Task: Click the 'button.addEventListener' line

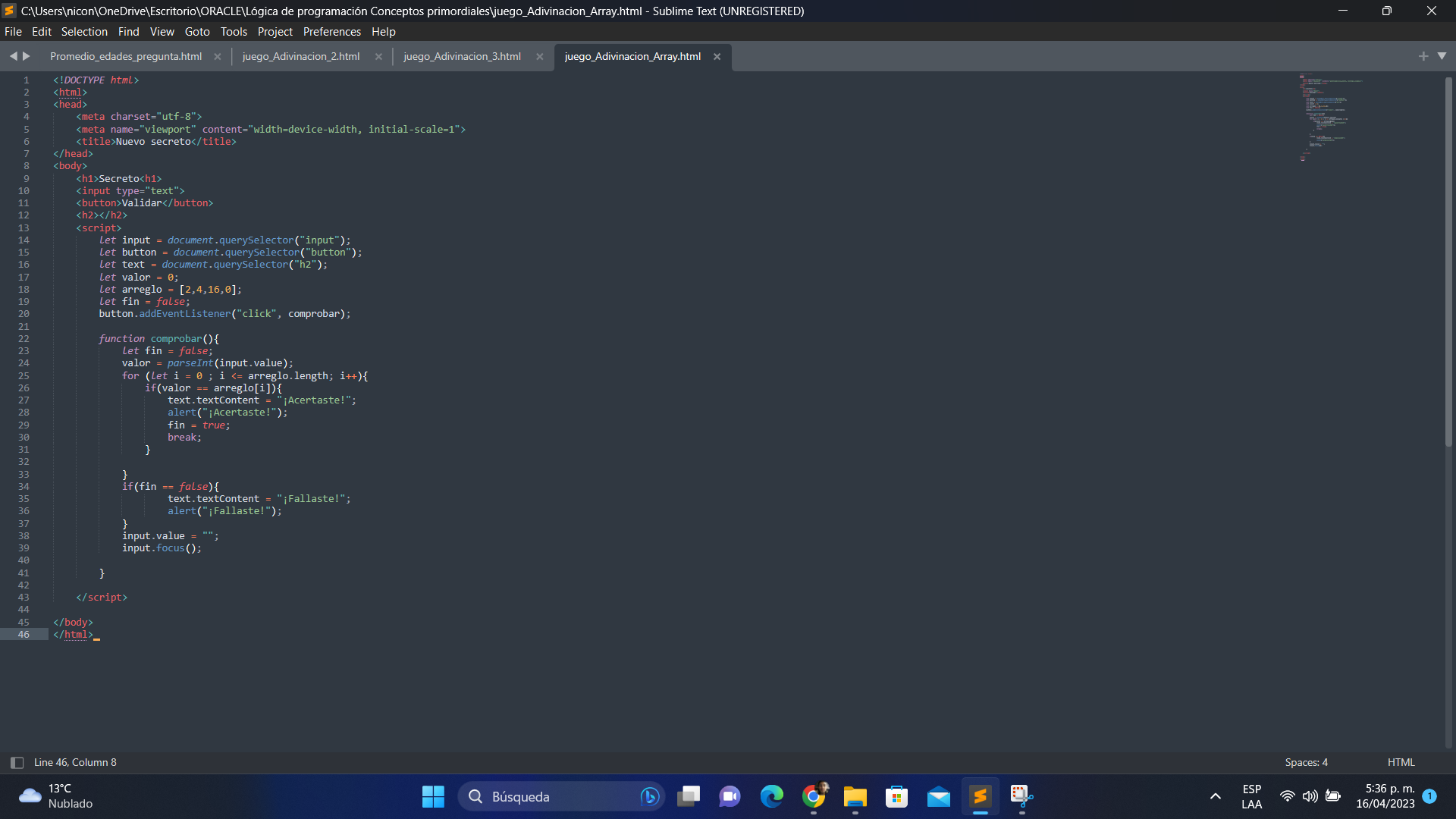Action: (224, 314)
